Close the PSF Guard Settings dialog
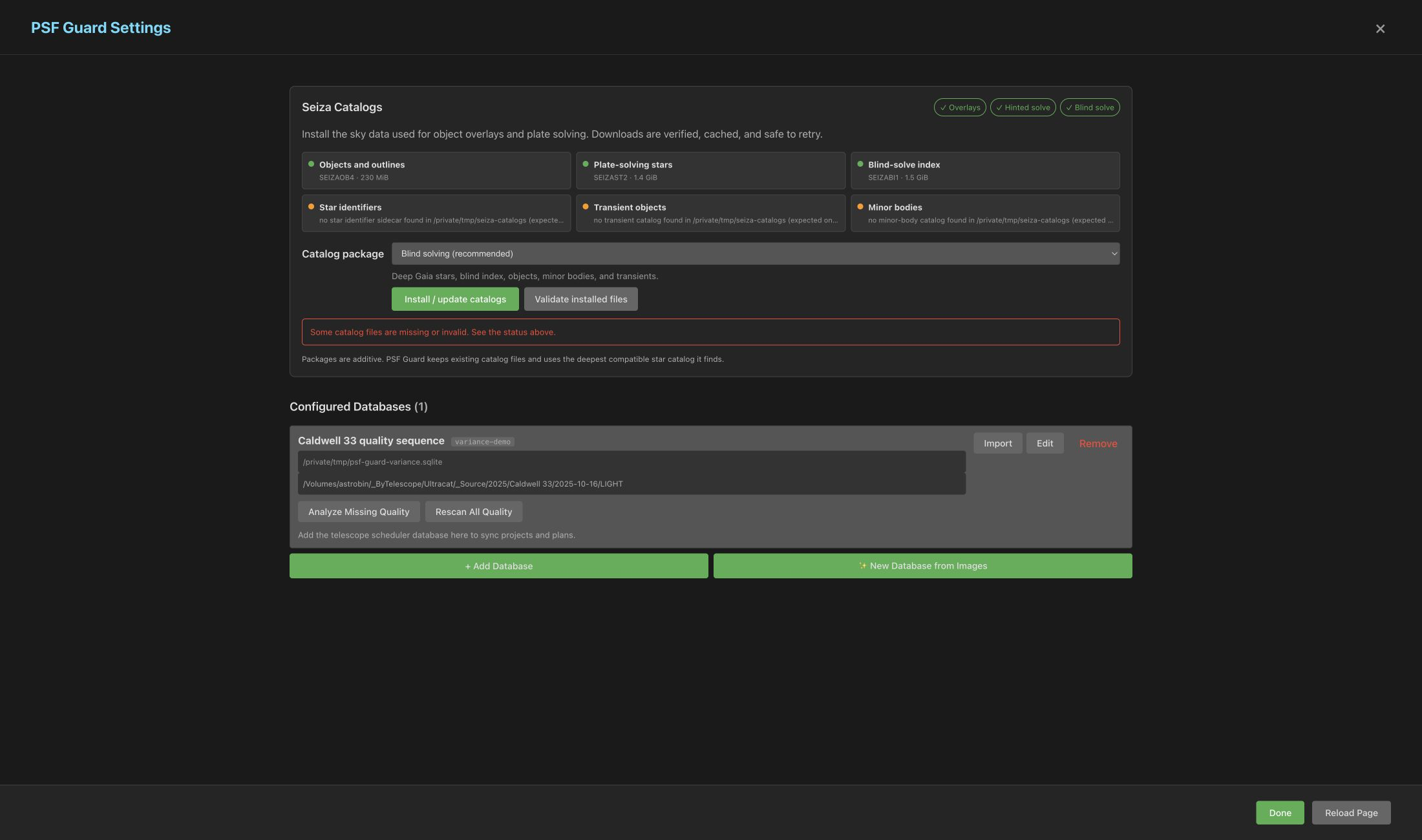1422x840 pixels. click(1380, 28)
